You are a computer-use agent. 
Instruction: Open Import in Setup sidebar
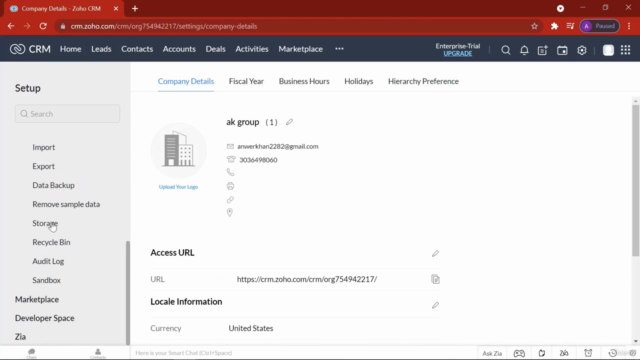44,147
